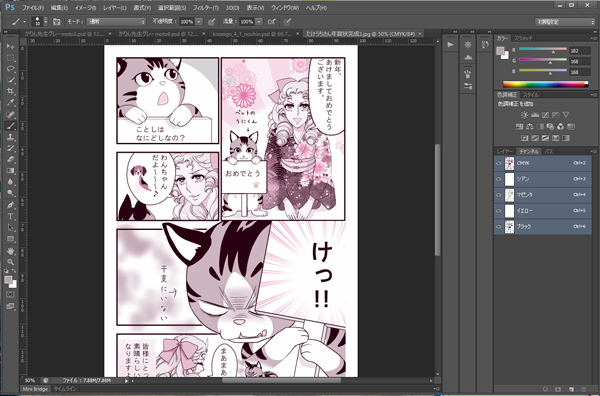Open the イメージ menu

[85, 8]
